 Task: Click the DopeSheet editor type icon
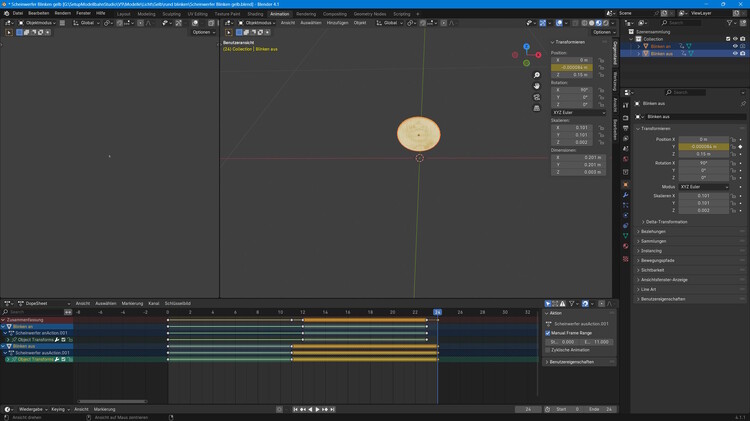click(9, 303)
